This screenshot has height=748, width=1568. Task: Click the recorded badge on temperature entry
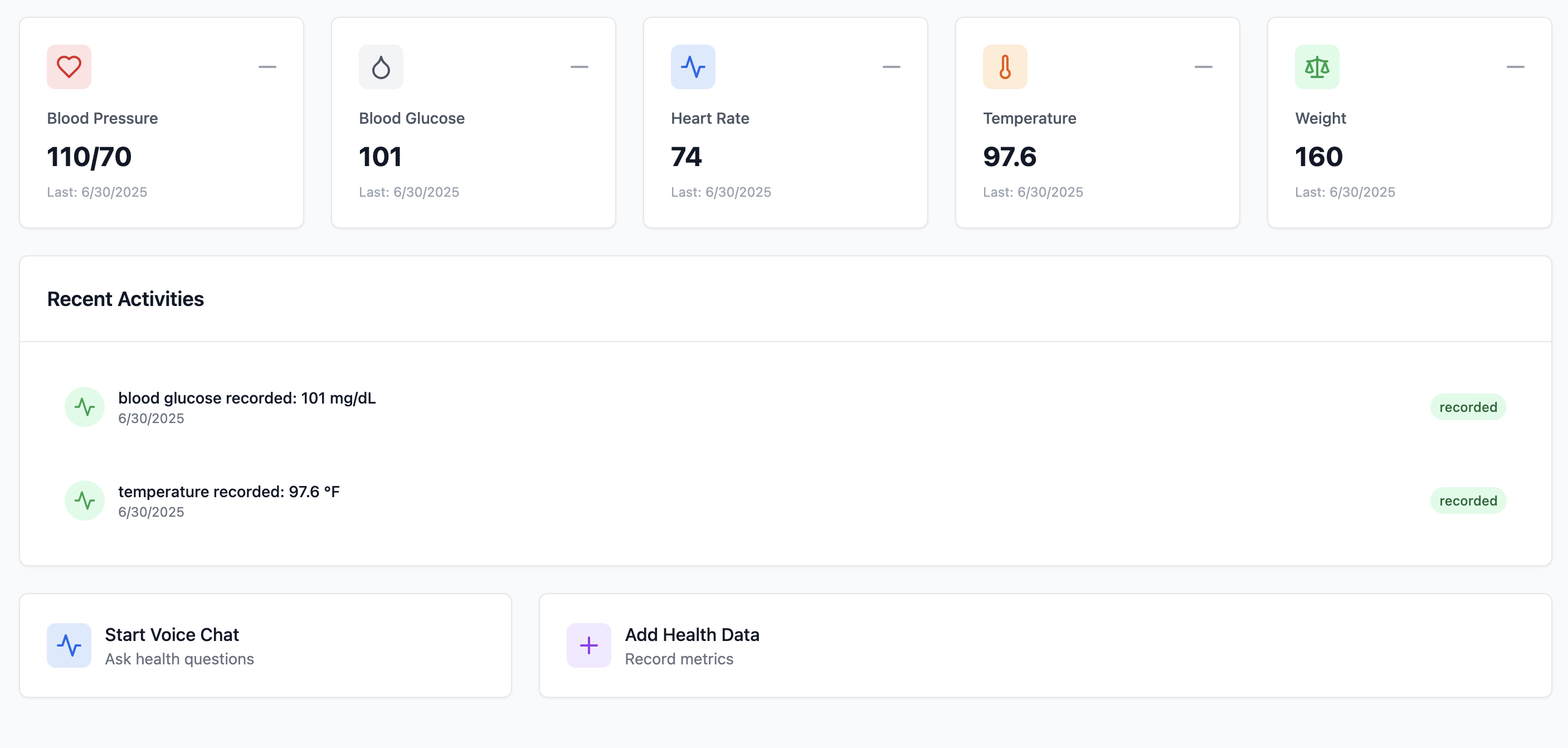[x=1468, y=501]
